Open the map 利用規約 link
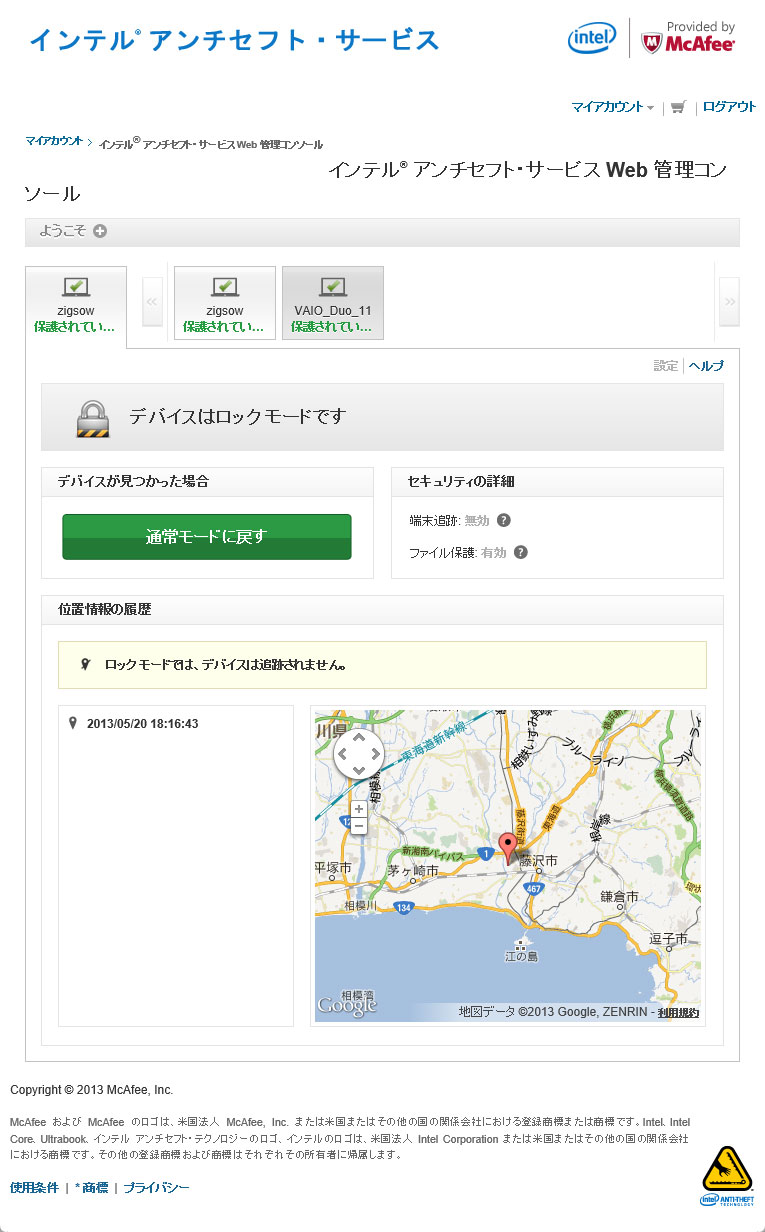 pos(679,1012)
